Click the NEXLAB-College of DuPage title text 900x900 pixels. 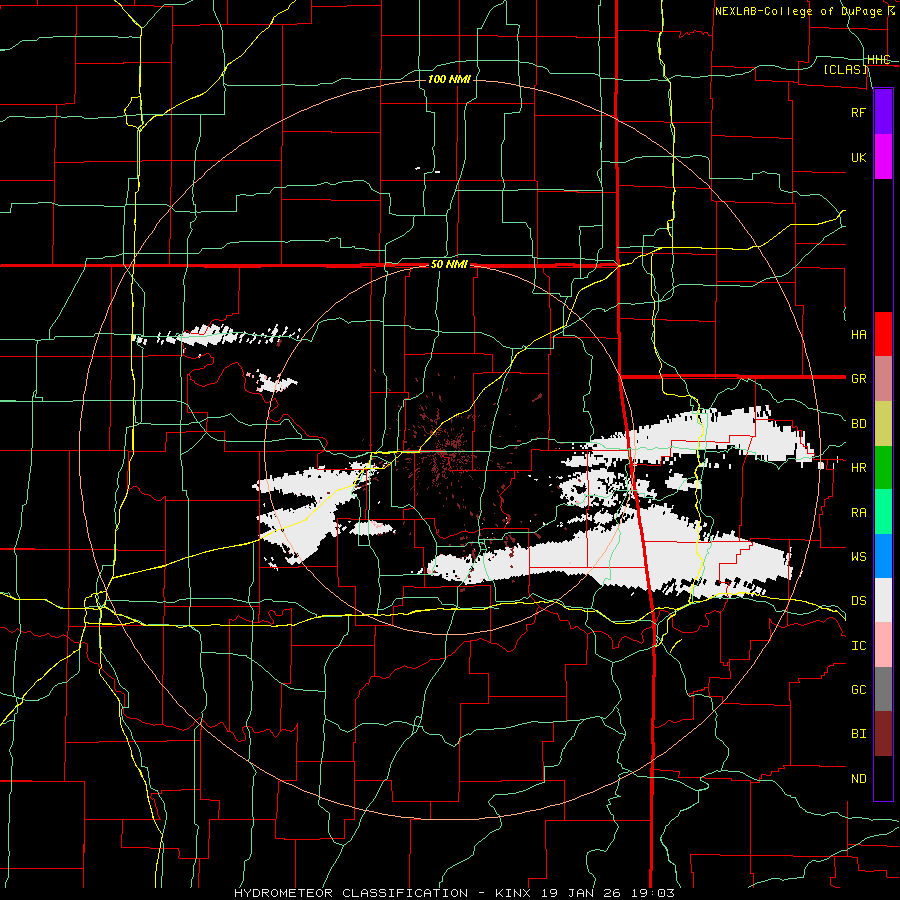[801, 11]
